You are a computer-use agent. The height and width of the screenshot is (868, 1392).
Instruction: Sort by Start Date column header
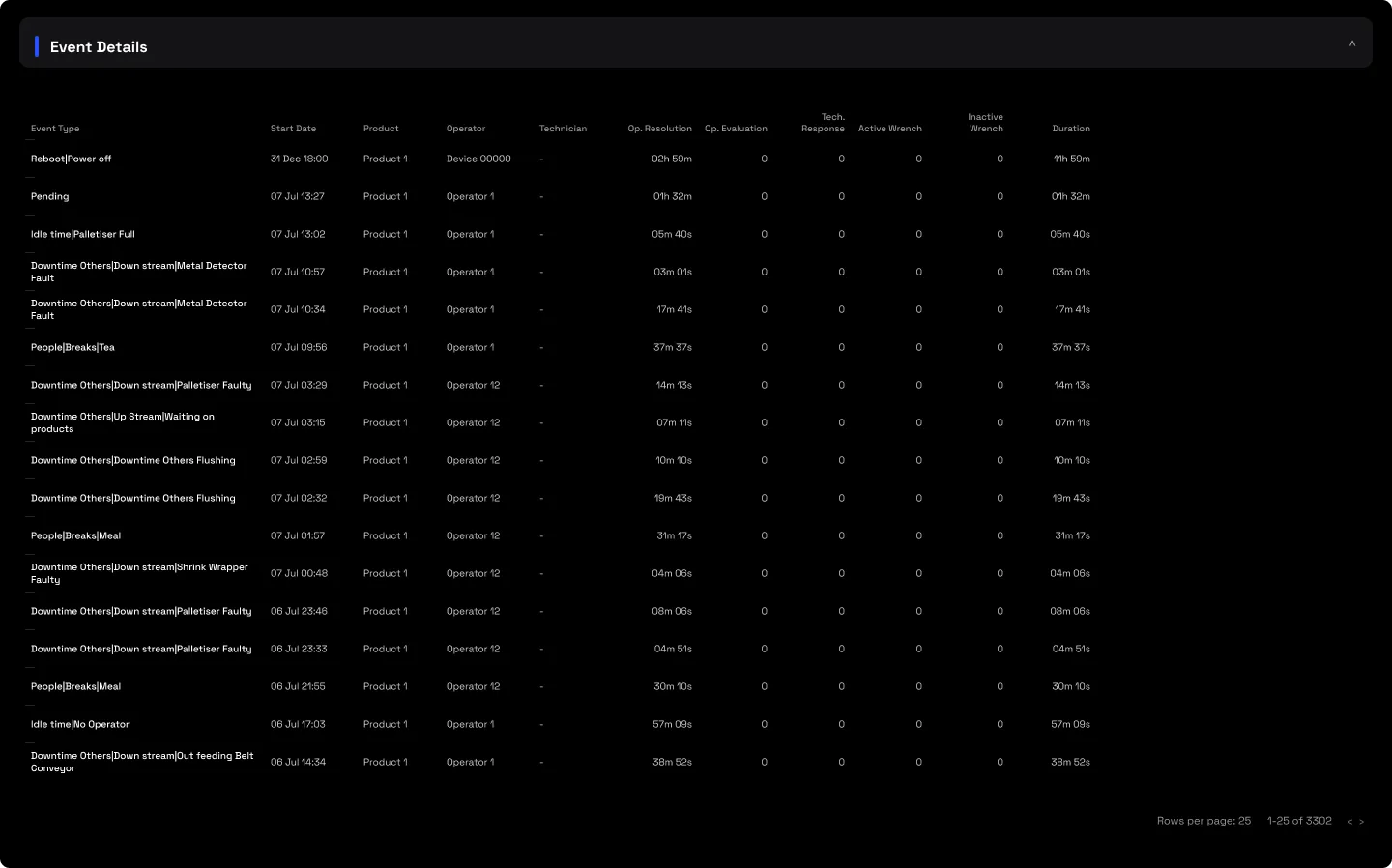tap(293, 129)
